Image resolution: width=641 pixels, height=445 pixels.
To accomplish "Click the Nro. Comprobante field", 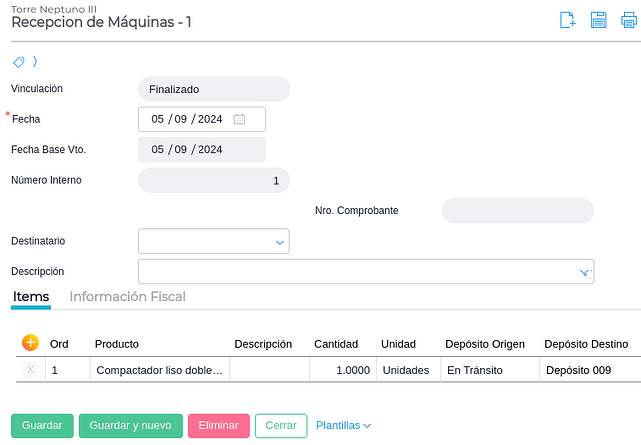I will point(517,211).
